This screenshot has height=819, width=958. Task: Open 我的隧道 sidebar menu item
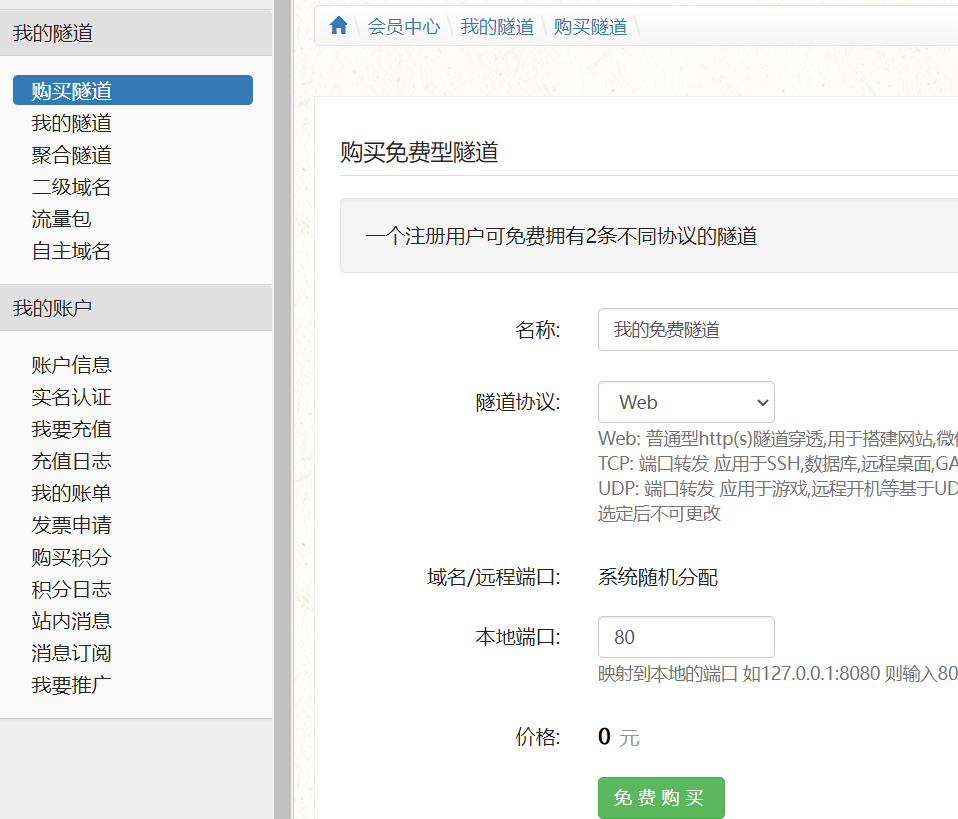click(x=71, y=123)
